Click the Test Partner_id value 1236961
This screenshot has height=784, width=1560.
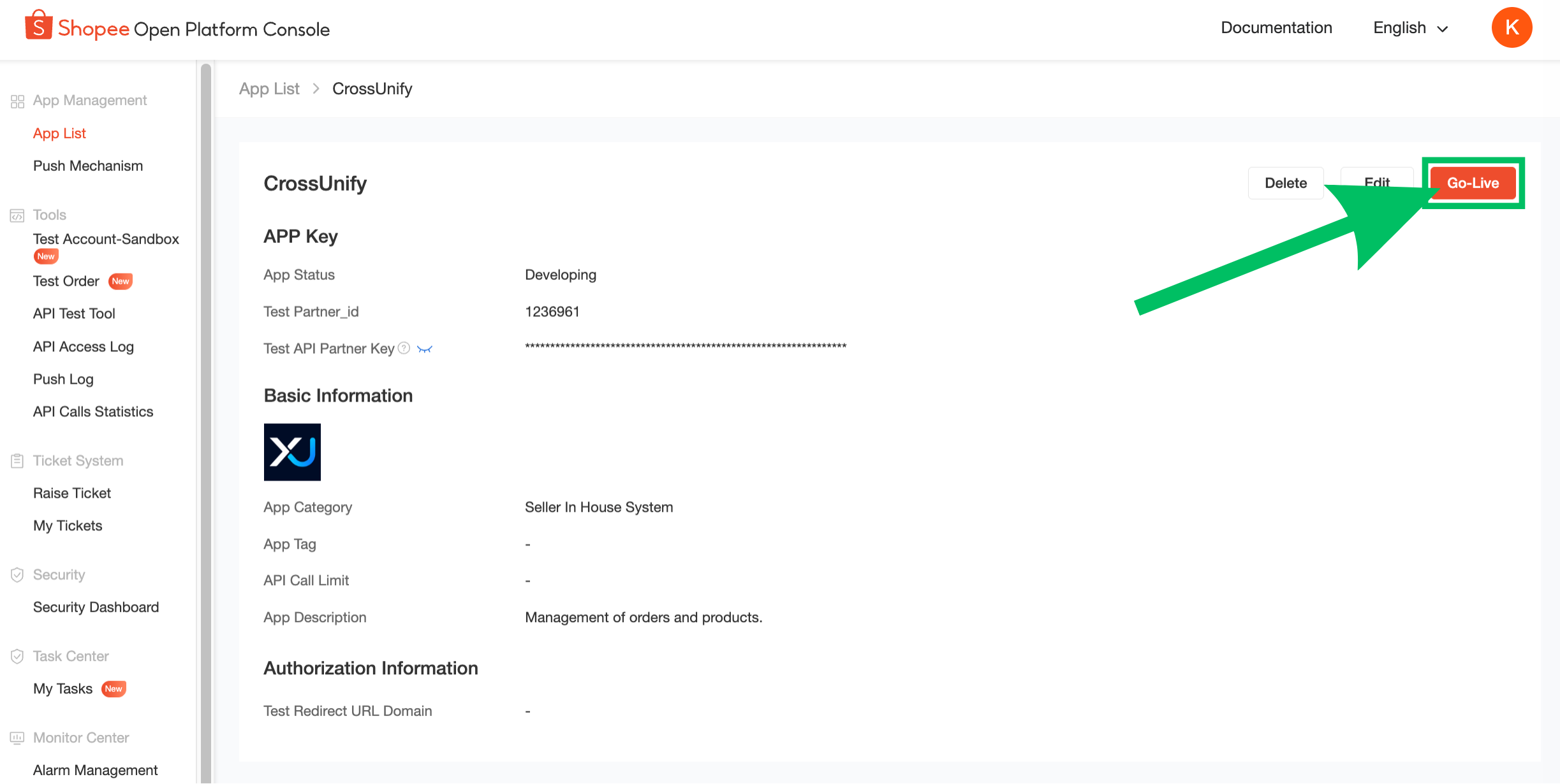(552, 312)
